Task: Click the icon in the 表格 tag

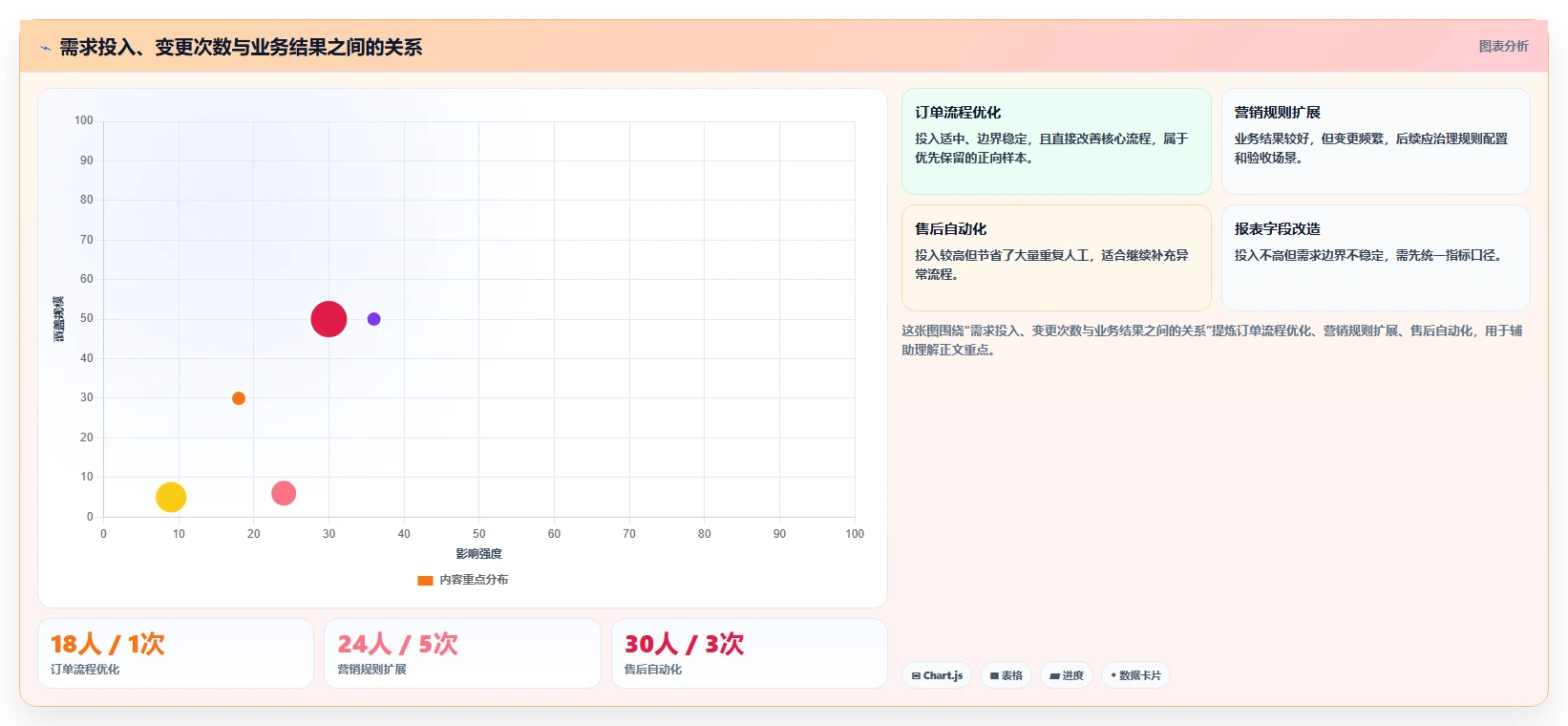Action: point(994,675)
